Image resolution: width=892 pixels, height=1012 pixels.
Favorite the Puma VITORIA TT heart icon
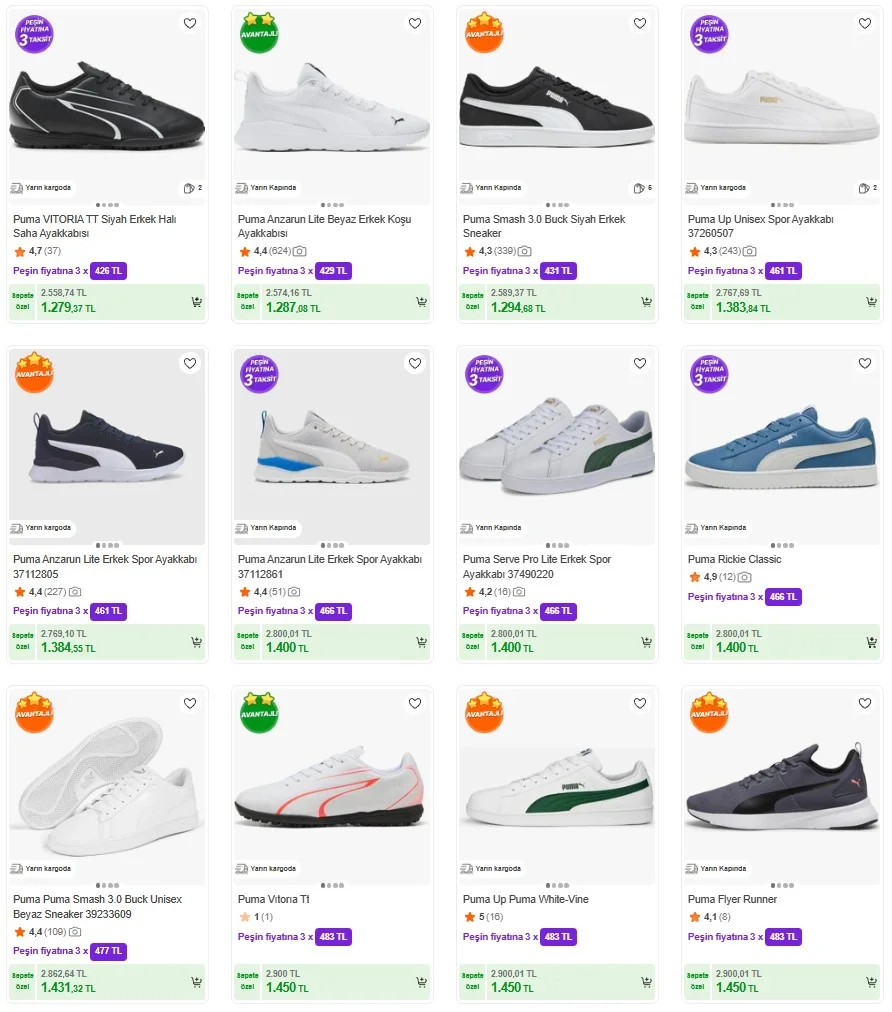190,23
